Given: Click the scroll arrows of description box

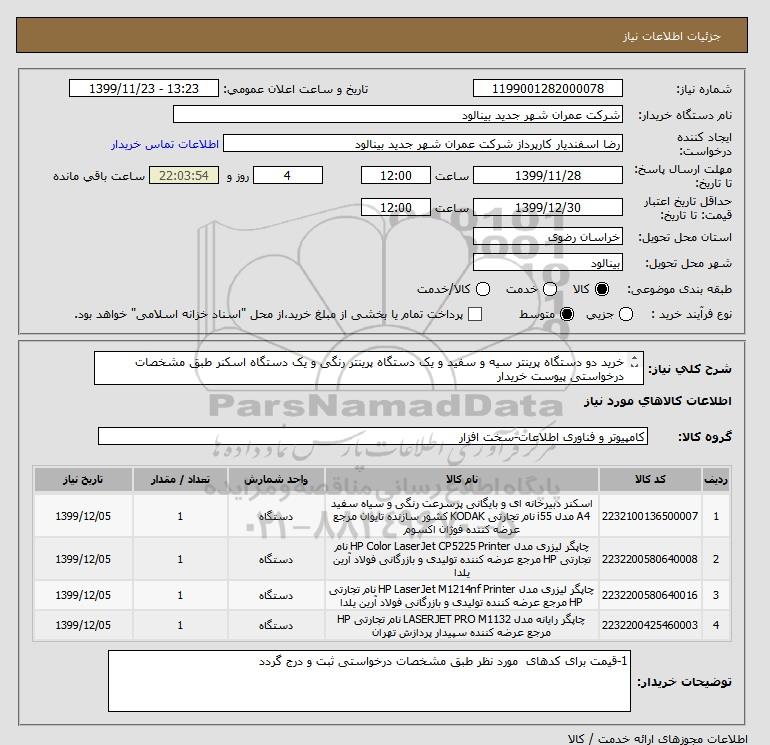Looking at the screenshot, I should 634,362.
